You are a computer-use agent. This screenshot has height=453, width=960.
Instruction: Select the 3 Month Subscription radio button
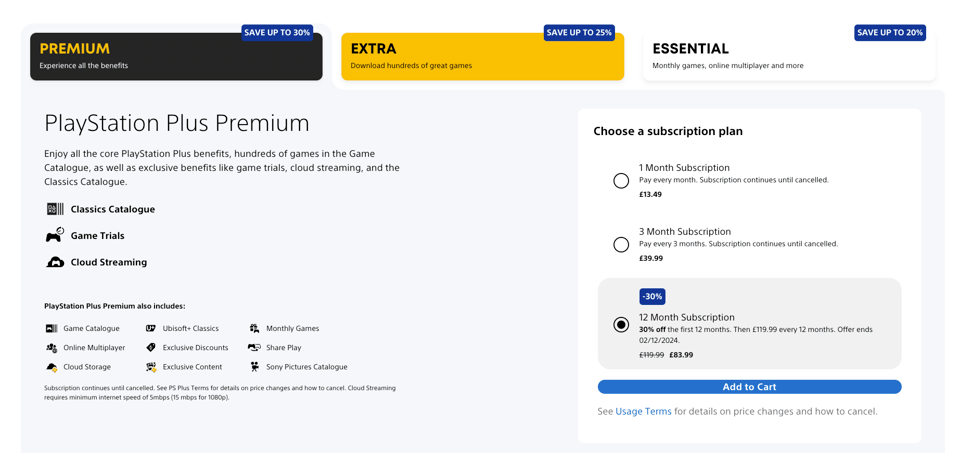(x=621, y=245)
